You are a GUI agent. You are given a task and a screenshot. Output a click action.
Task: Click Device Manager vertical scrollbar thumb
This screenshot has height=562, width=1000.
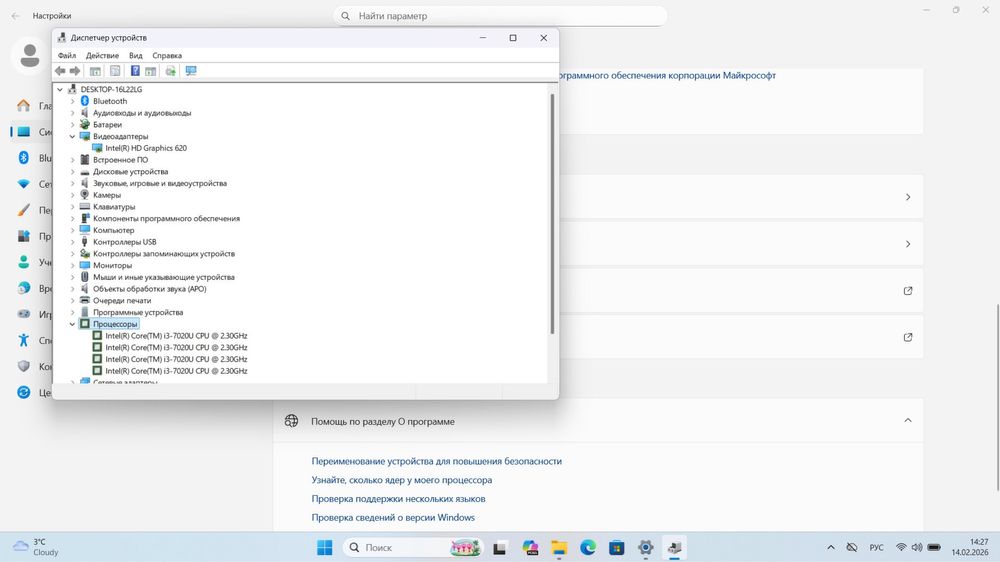552,214
